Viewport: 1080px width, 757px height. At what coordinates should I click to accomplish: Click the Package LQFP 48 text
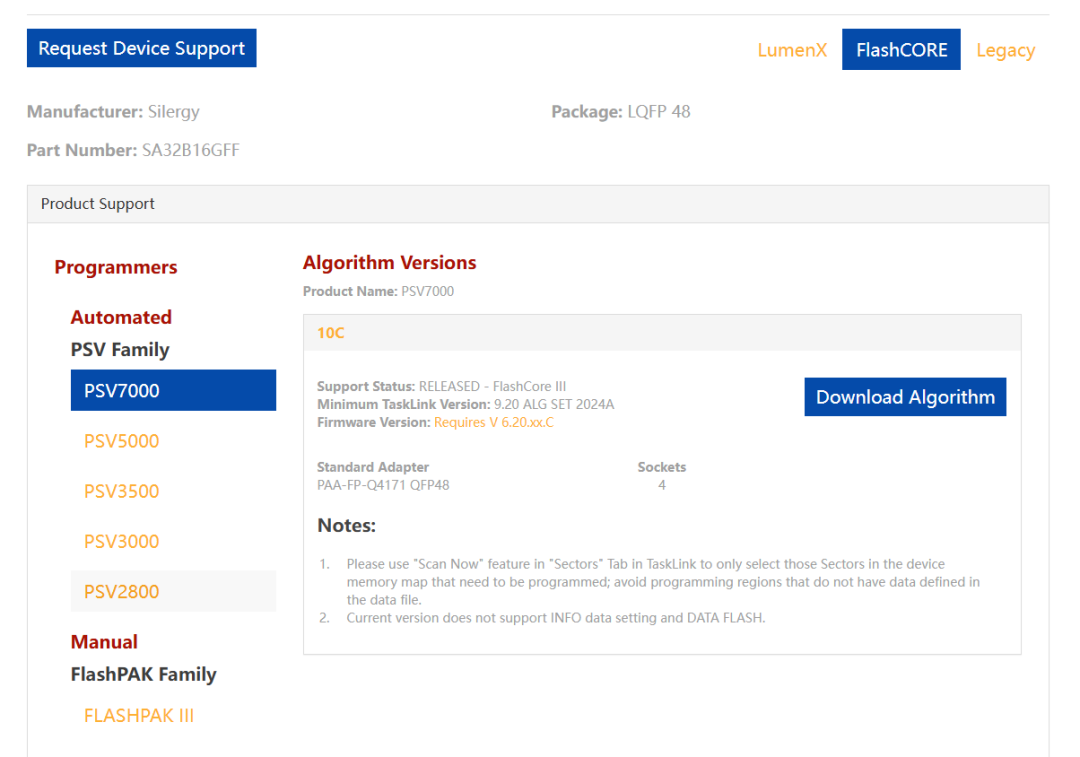pos(621,112)
